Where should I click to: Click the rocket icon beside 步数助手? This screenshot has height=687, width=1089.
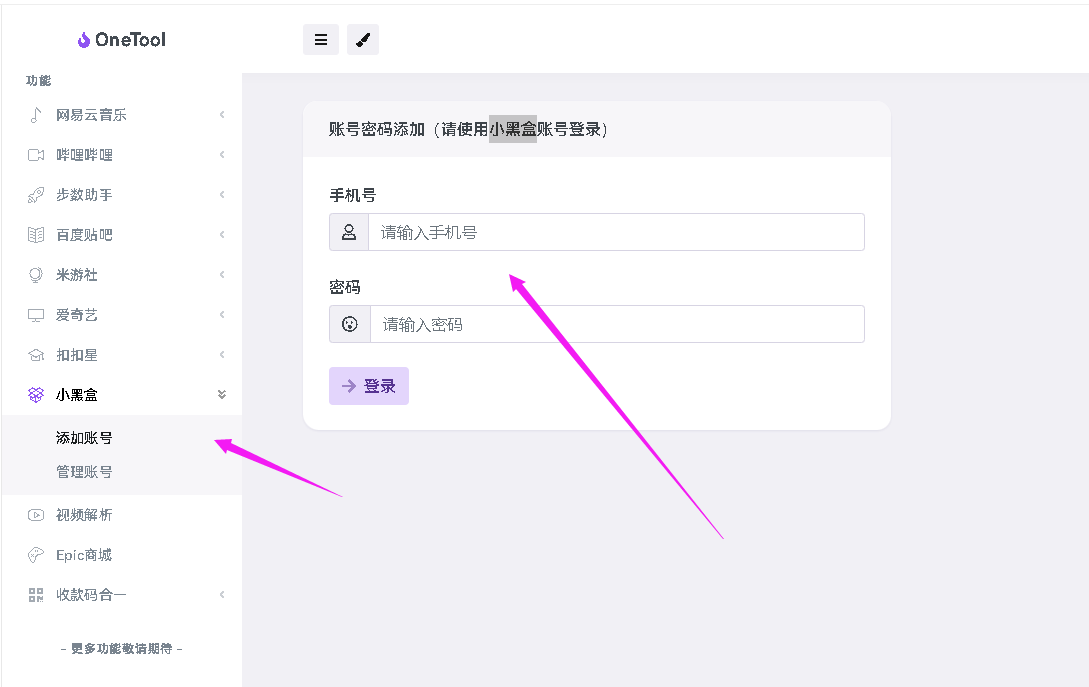click(x=35, y=195)
